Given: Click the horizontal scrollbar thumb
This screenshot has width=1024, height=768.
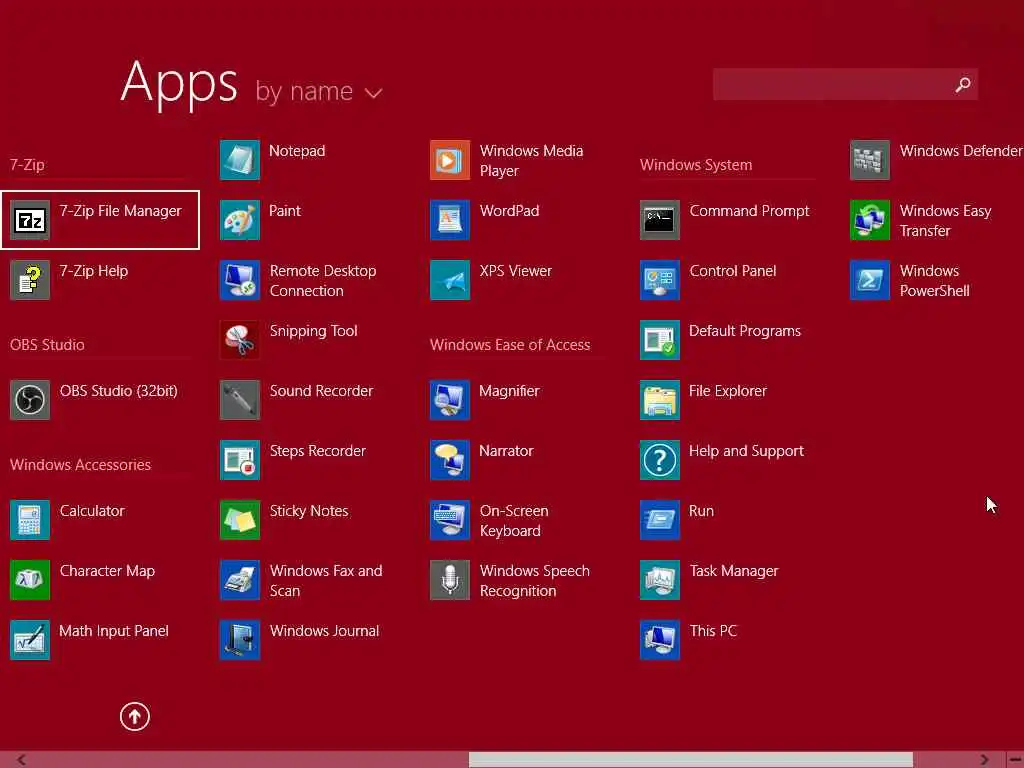Looking at the screenshot, I should pyautogui.click(x=691, y=760).
